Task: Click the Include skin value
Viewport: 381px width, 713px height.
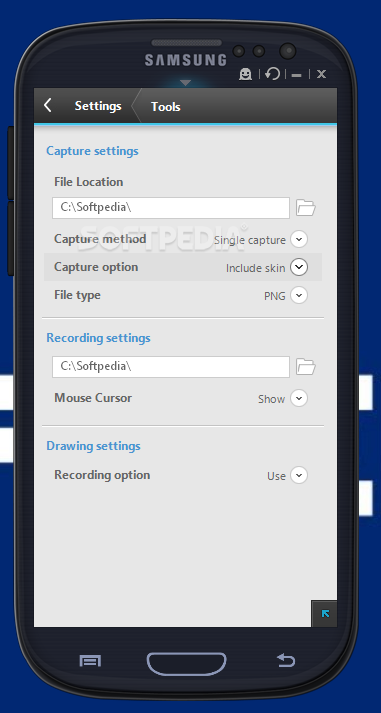Action: click(256, 268)
